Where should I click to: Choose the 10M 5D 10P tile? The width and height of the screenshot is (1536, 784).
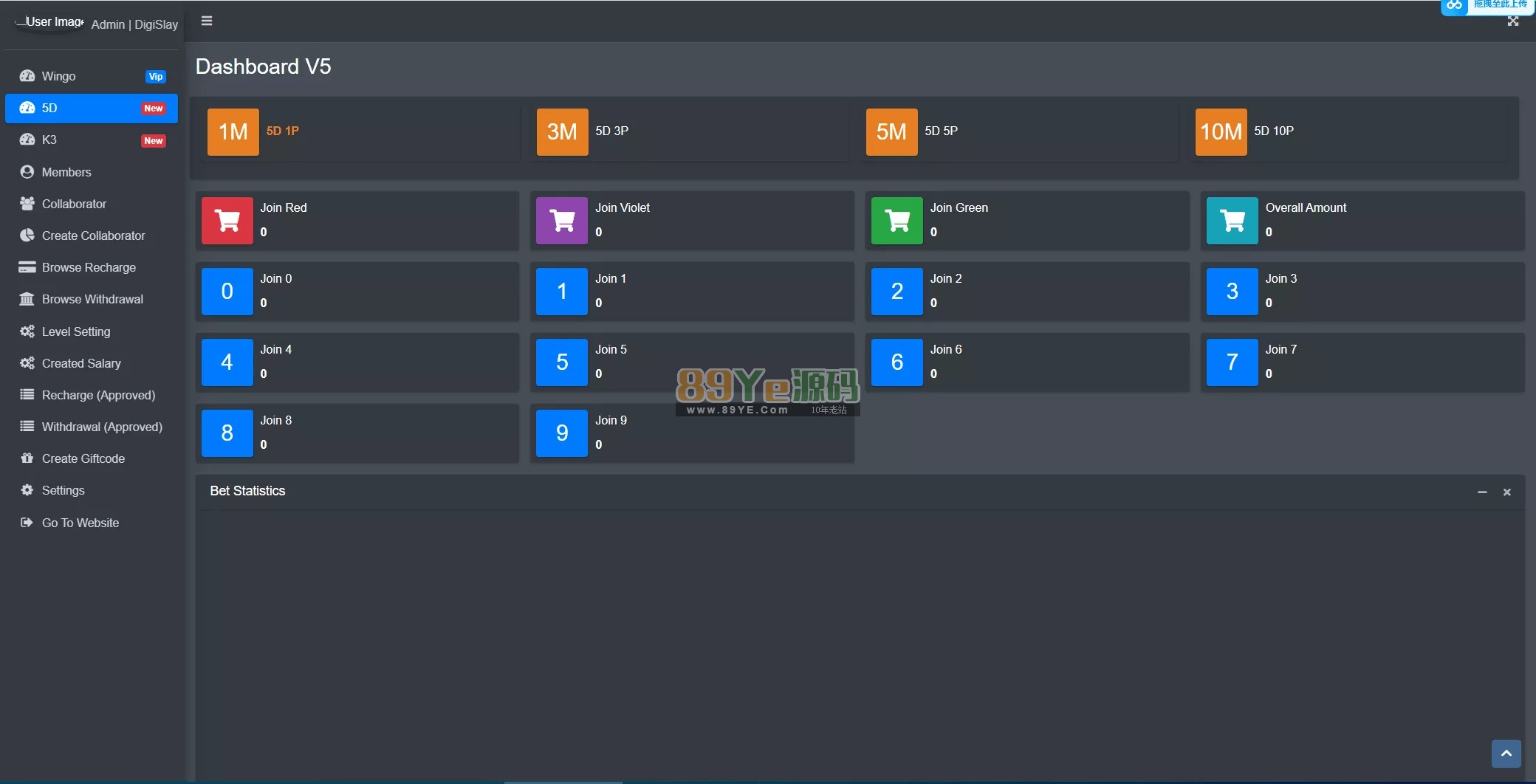click(x=1221, y=132)
